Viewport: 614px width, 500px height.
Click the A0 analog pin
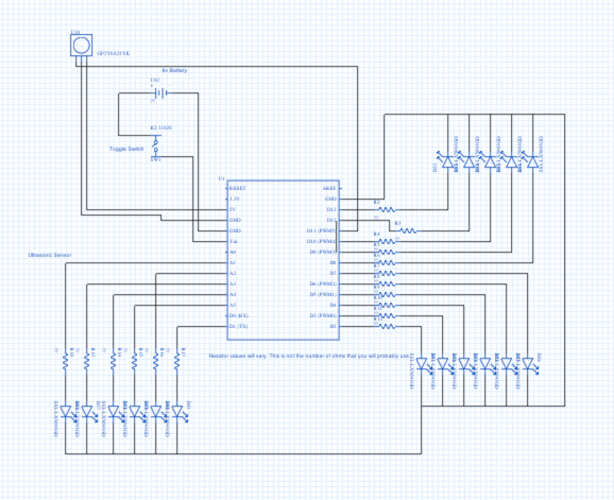click(x=233, y=252)
